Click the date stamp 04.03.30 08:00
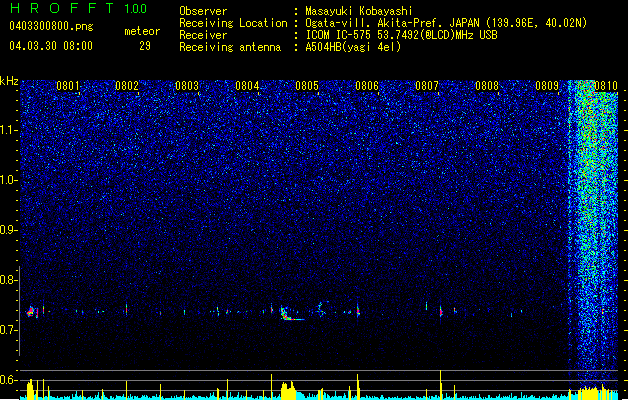The height and width of the screenshot is (400, 629). click(51, 45)
